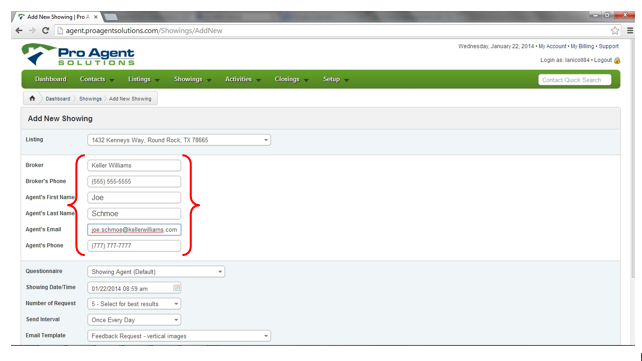Click the Broker input field
Viewport: 642px width, 361px height.
[134, 165]
